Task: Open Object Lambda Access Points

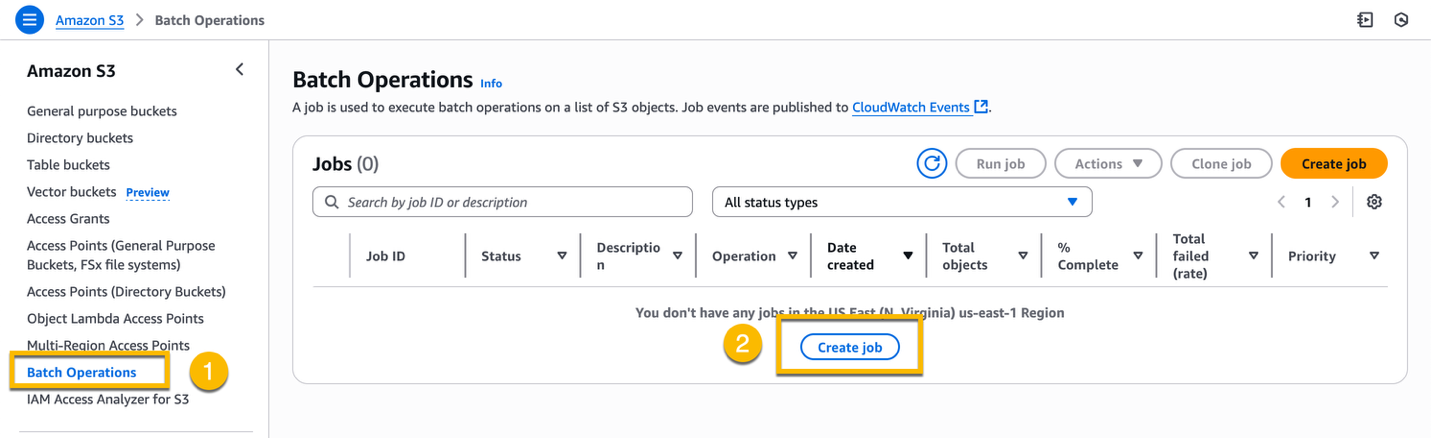Action: 115,319
